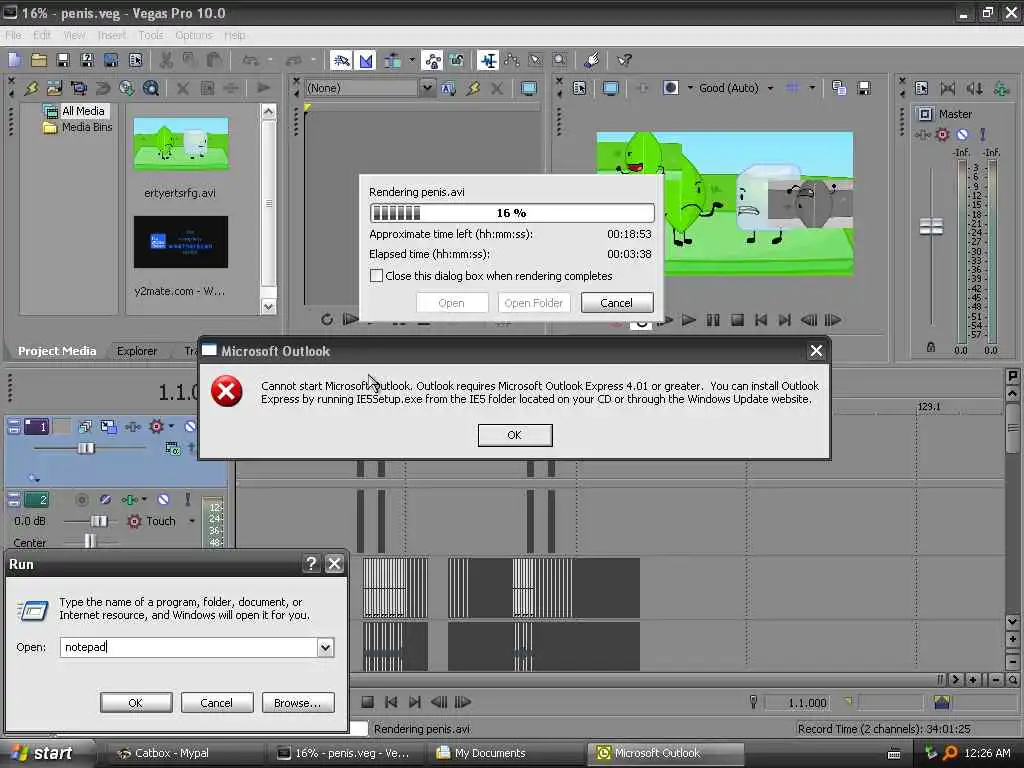The image size is (1024, 768).
Task: Click the Master bus automation gear icon
Action: 942,135
